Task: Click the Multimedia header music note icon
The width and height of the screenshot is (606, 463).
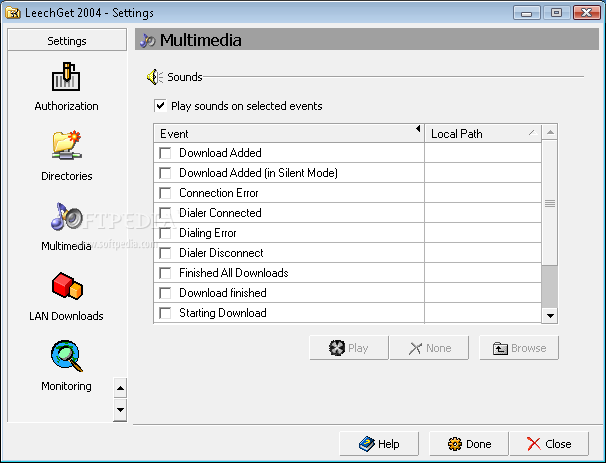Action: 147,40
